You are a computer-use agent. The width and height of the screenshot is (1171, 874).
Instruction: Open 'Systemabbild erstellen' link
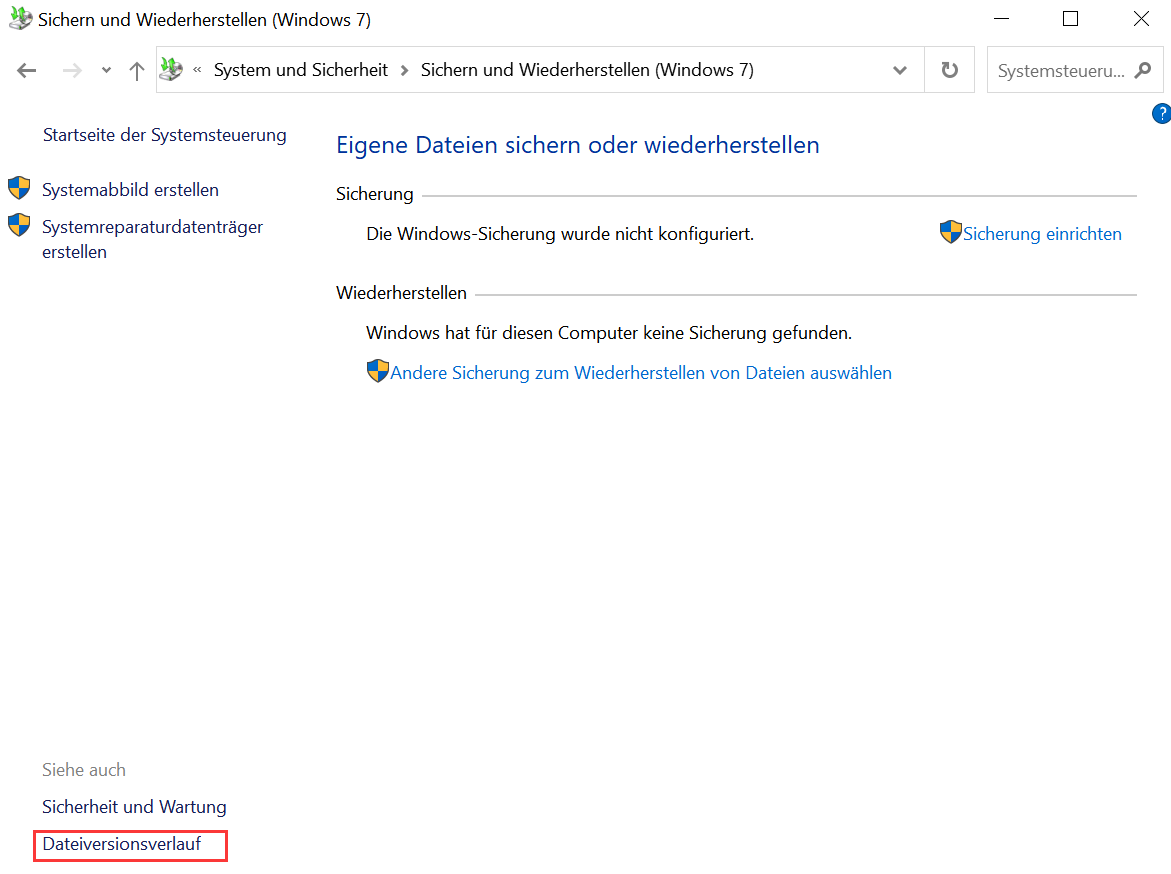tap(130, 190)
